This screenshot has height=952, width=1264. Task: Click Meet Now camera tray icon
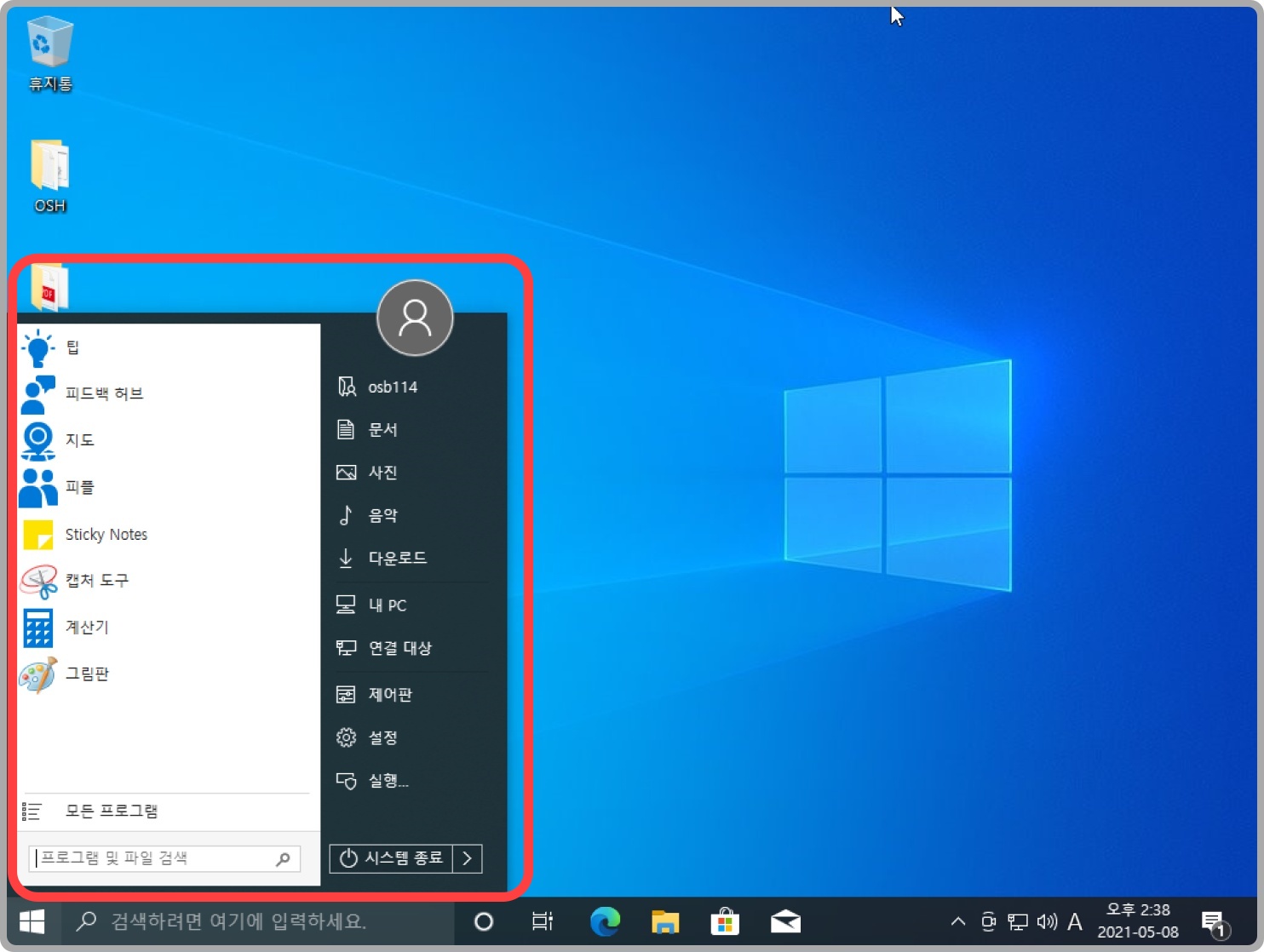pos(988,921)
